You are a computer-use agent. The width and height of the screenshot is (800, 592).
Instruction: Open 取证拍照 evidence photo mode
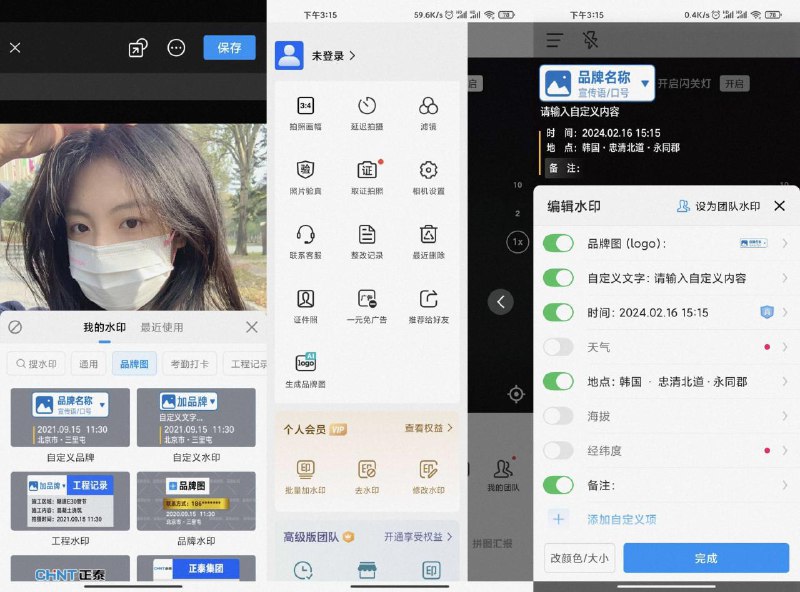(367, 168)
